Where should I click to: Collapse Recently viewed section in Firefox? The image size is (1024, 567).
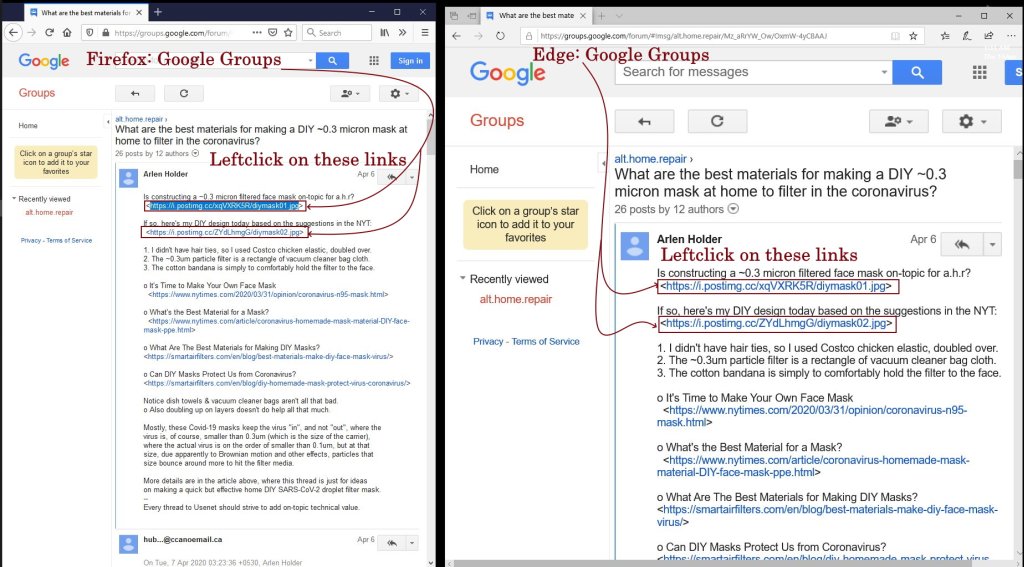(14, 199)
